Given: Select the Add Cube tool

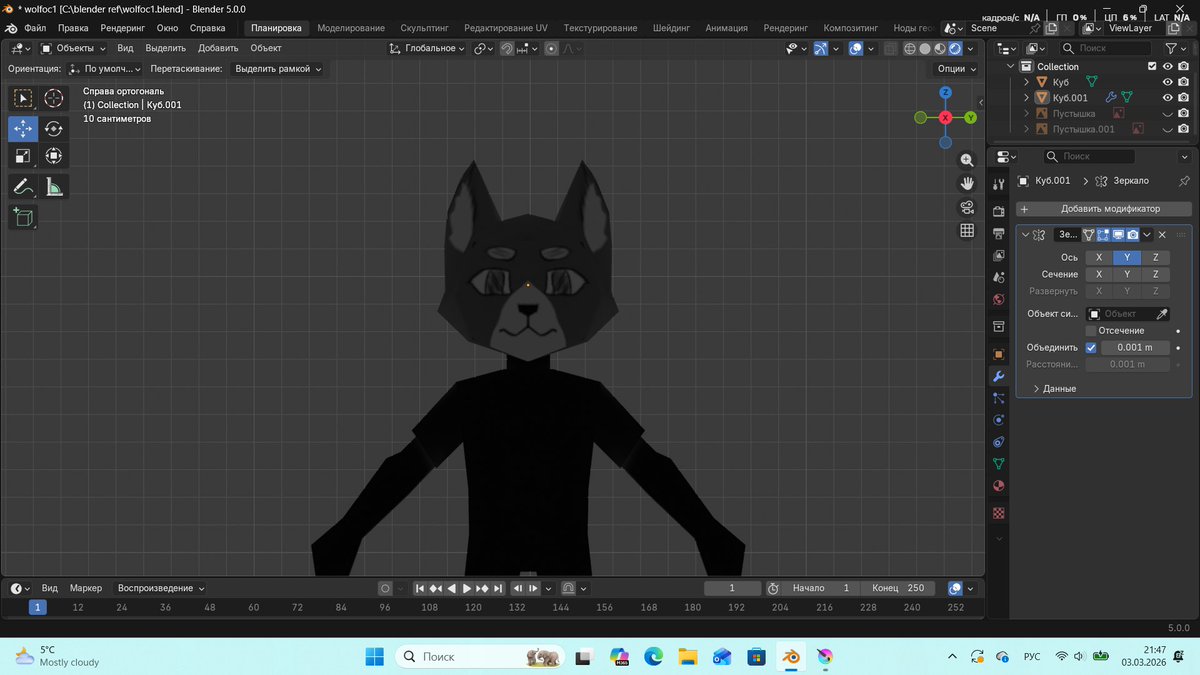Looking at the screenshot, I should click(23, 216).
